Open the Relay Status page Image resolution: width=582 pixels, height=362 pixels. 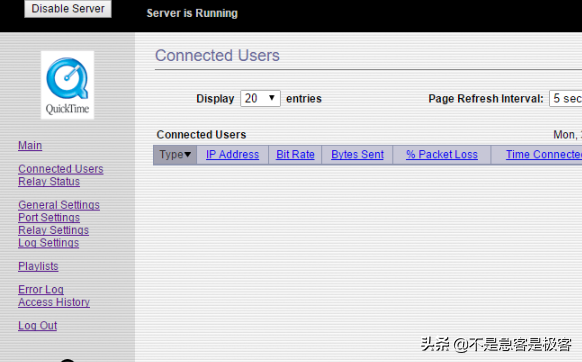49,182
